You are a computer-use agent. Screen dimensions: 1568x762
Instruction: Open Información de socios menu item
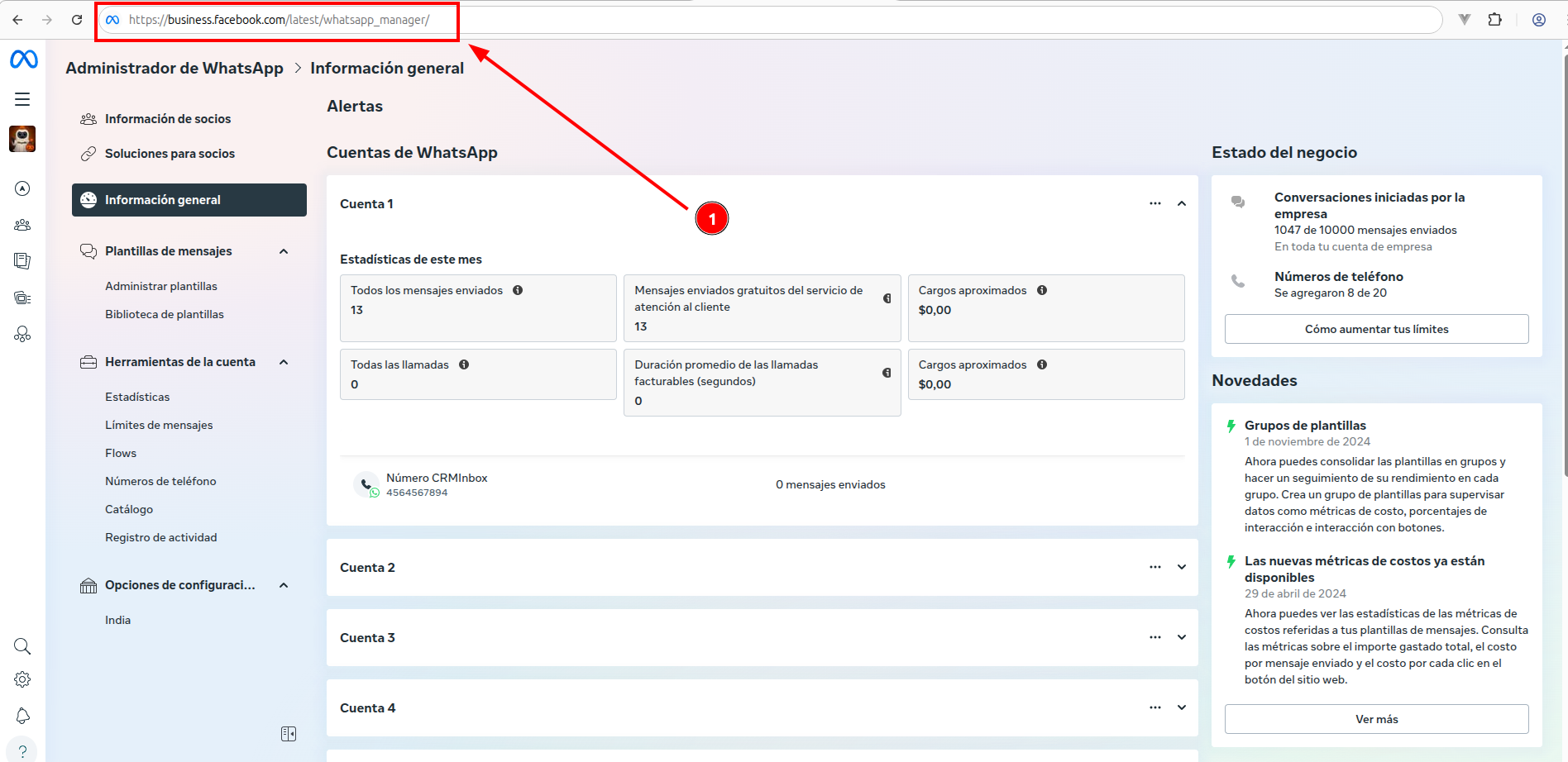168,119
